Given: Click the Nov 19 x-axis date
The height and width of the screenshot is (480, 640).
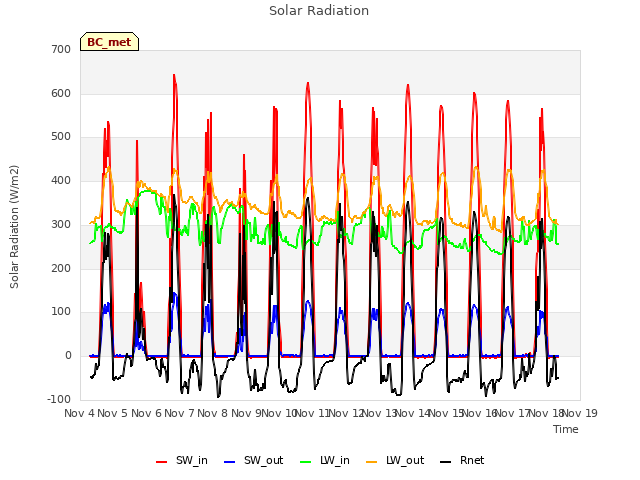Looking at the screenshot, I should click(580, 413).
